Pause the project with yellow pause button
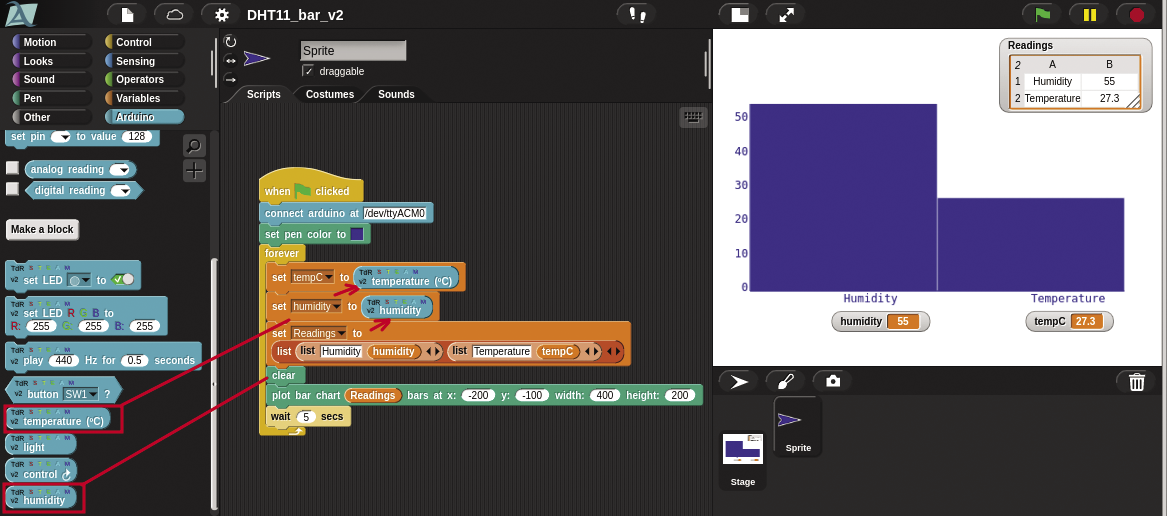This screenshot has height=516, width=1172. pyautogui.click(x=1088, y=14)
